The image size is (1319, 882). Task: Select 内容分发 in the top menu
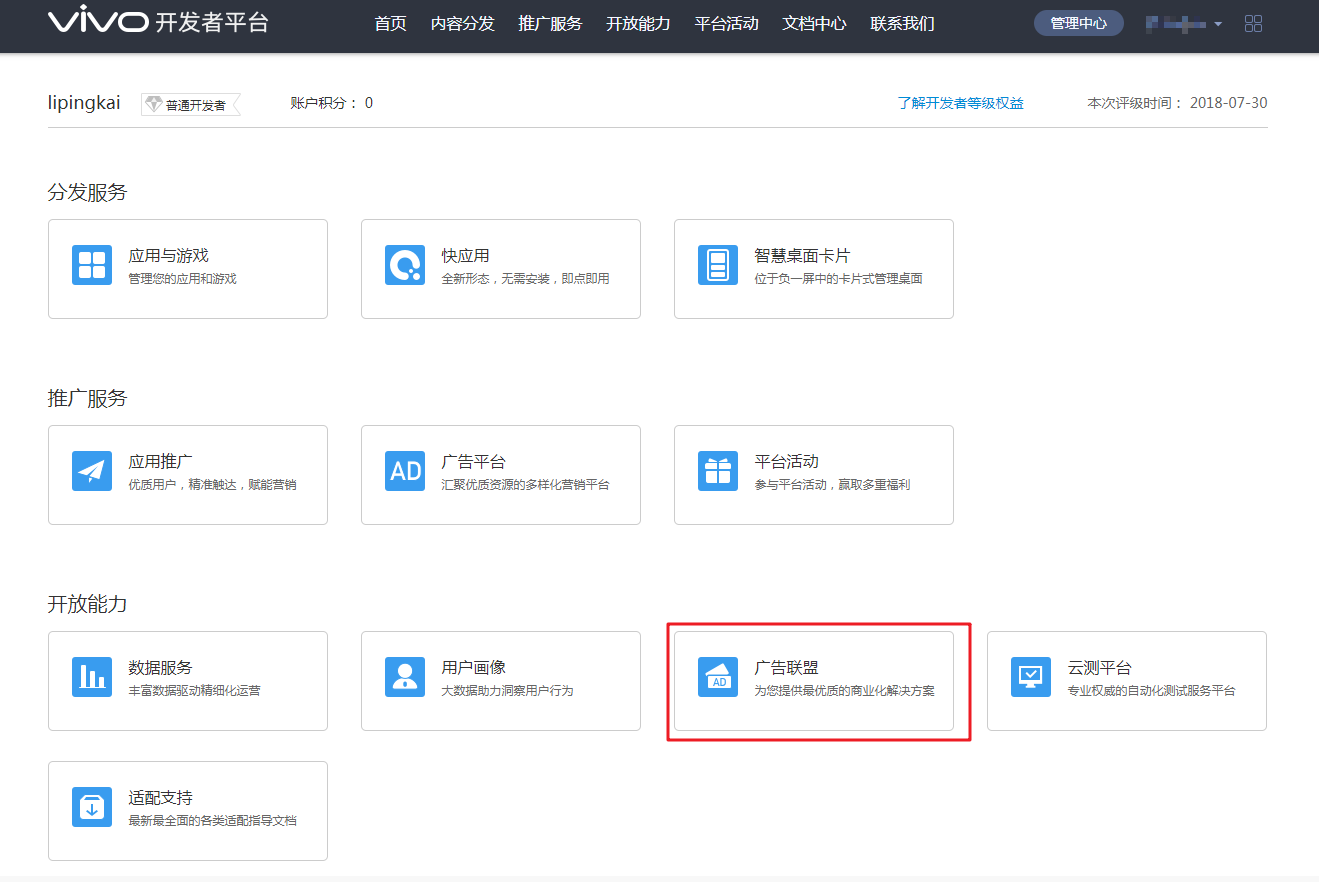pos(462,23)
